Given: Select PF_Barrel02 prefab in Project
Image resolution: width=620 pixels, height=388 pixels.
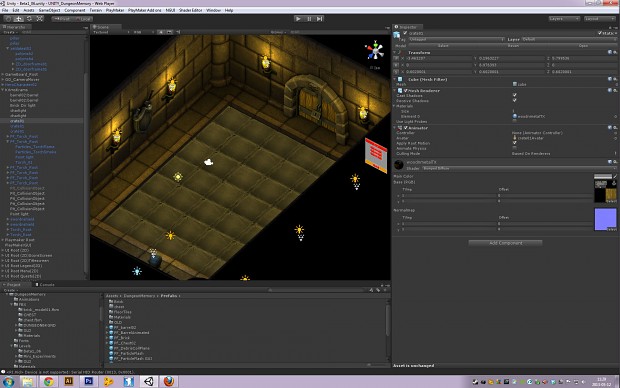Looking at the screenshot, I should (125, 327).
